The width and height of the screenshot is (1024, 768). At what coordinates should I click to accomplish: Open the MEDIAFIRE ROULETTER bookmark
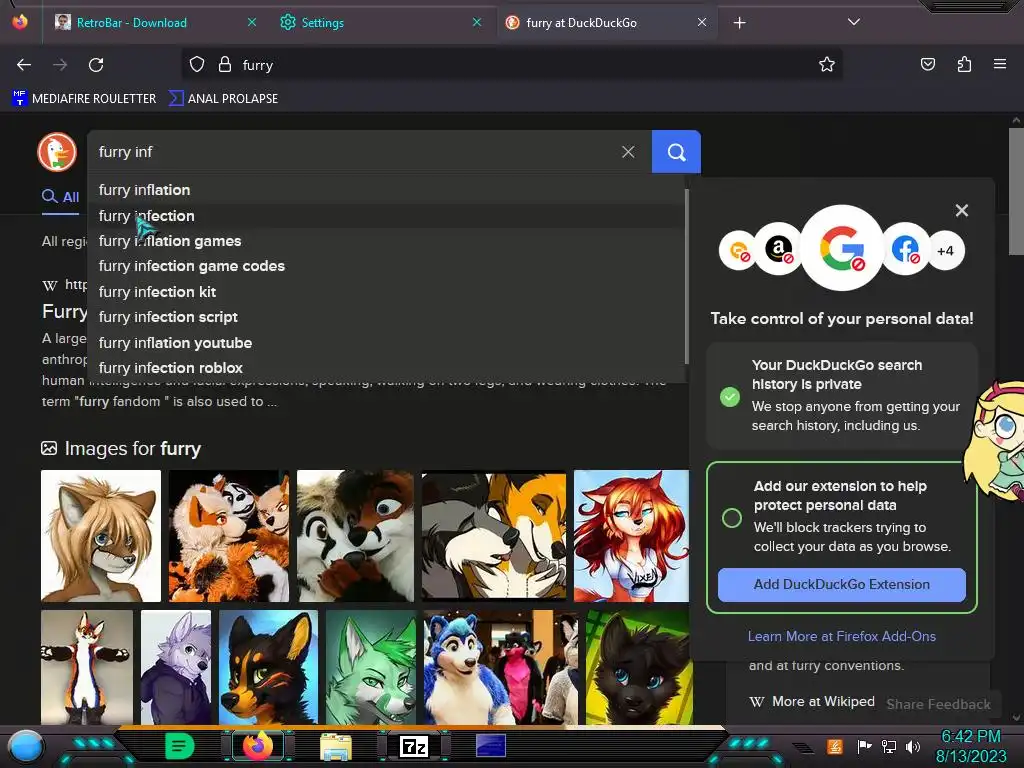click(x=84, y=99)
